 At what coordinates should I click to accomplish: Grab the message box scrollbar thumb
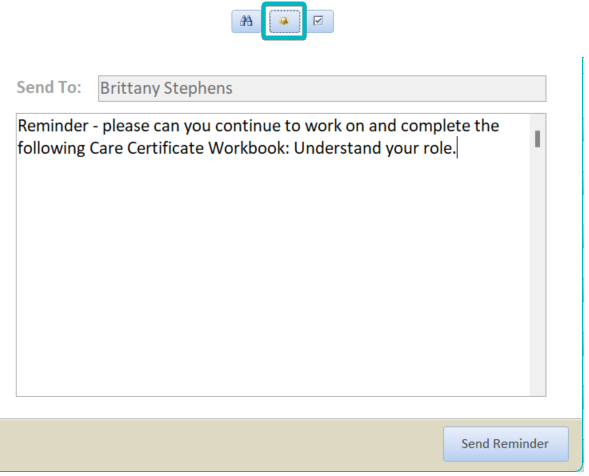pos(538,139)
